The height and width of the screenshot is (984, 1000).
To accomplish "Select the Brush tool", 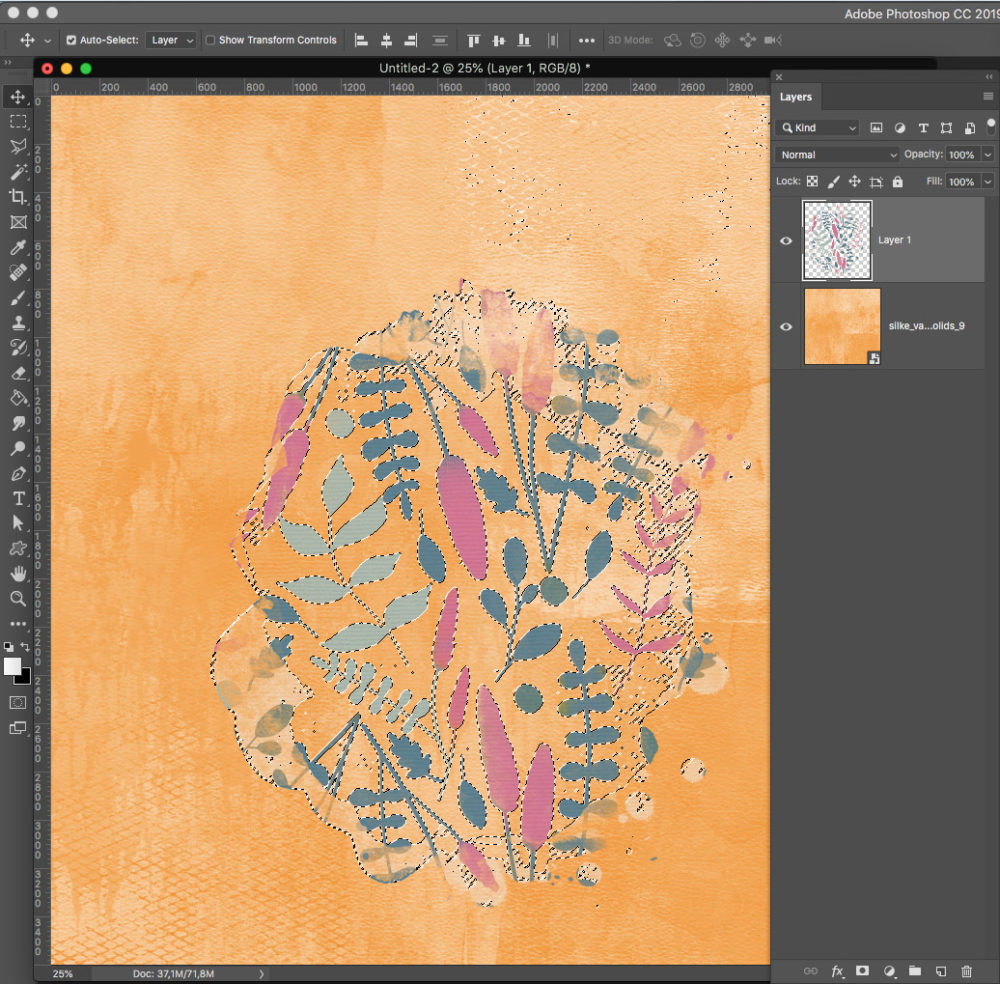I will [x=18, y=298].
